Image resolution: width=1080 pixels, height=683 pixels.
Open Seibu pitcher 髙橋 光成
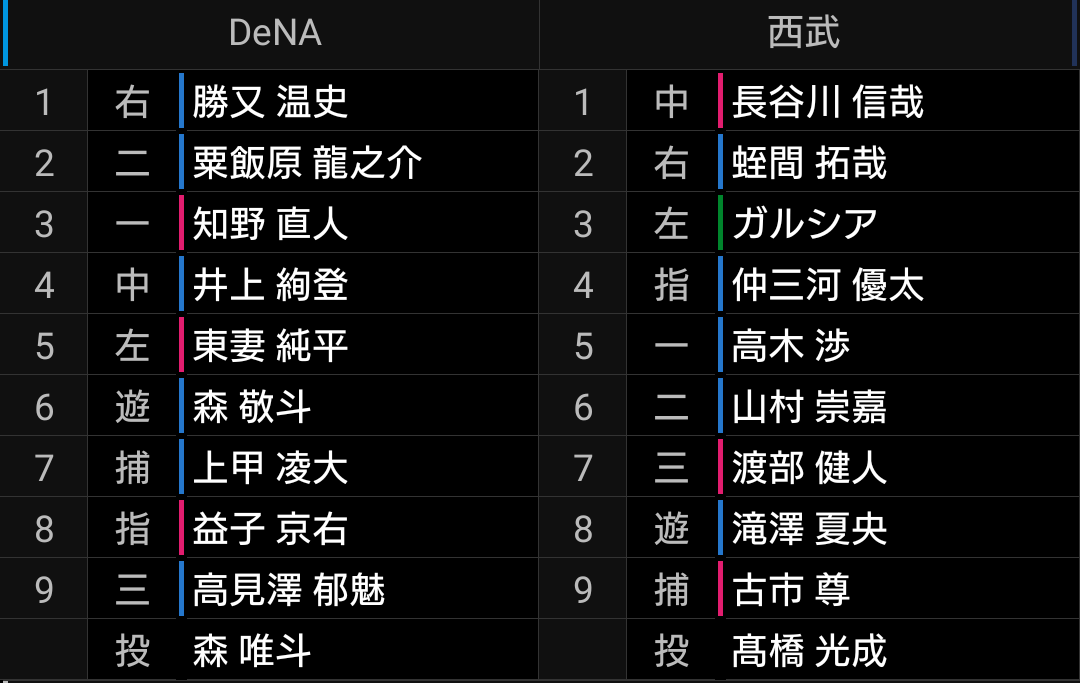pyautogui.click(x=809, y=651)
